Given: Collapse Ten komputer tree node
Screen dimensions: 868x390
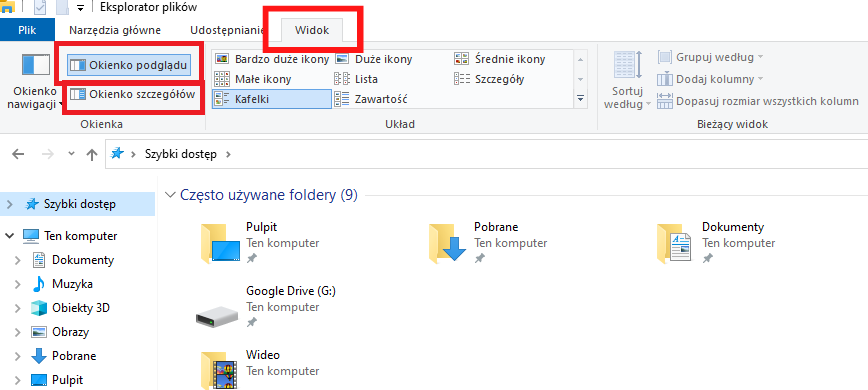Looking at the screenshot, I should coord(9,236).
